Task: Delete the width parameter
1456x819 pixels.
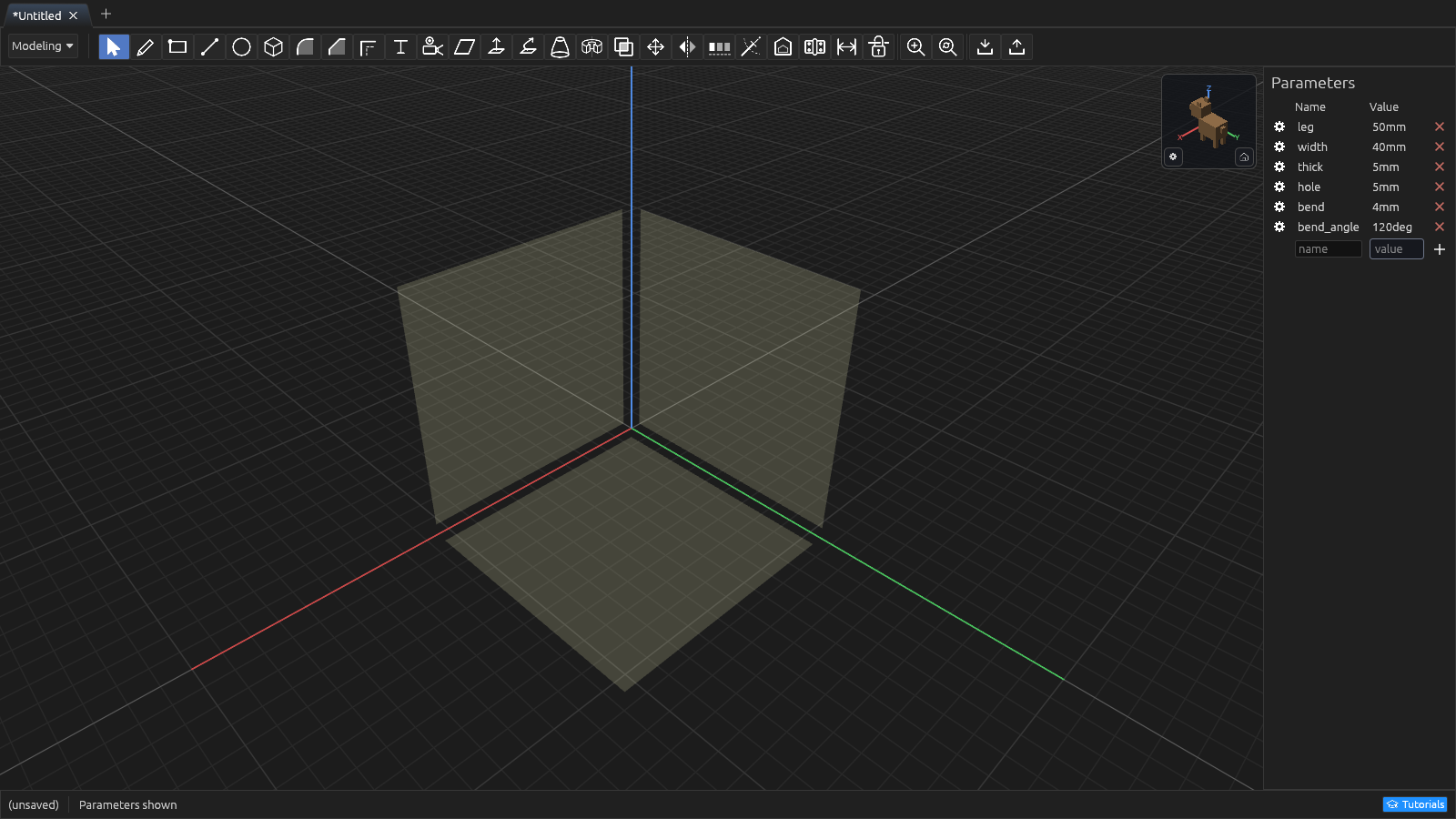Action: coord(1440,147)
